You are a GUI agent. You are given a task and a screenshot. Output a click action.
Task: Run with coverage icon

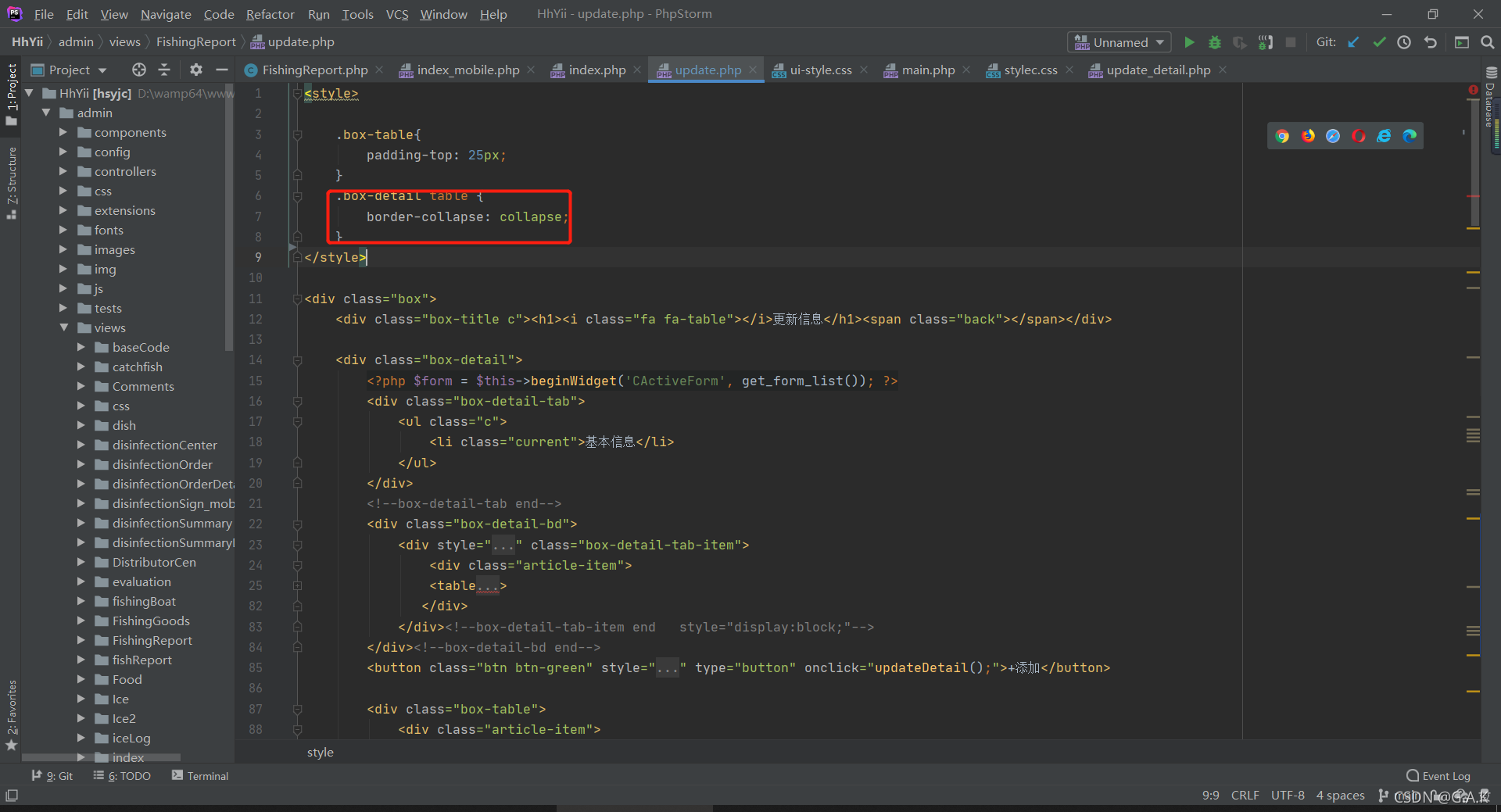(1240, 42)
